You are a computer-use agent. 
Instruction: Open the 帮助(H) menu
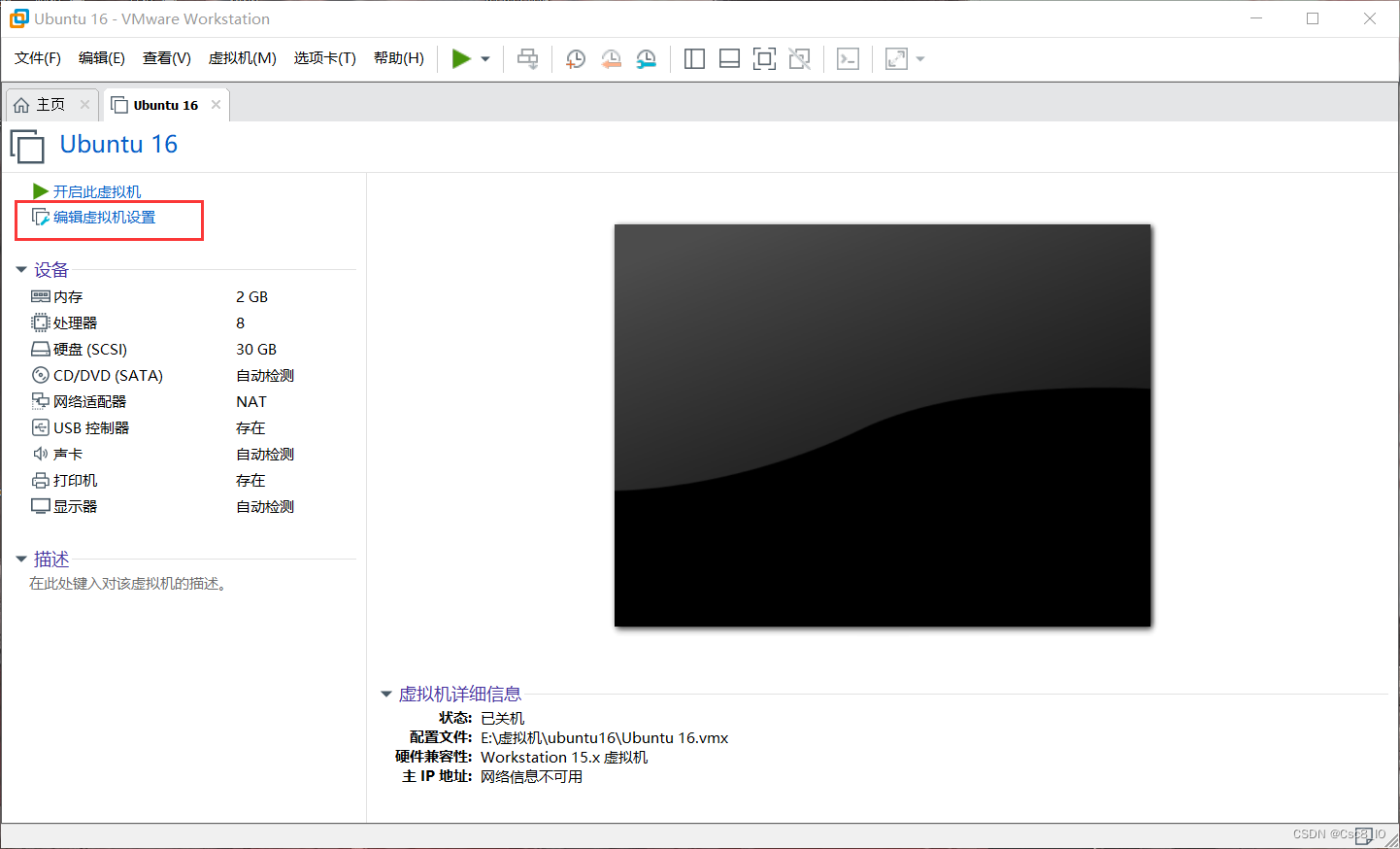click(x=399, y=58)
